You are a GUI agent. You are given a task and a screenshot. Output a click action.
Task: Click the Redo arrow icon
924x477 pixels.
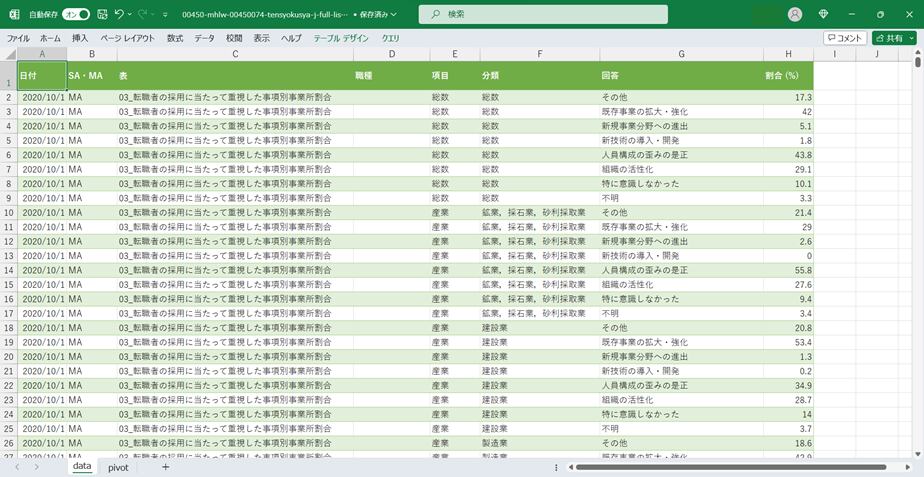(143, 14)
